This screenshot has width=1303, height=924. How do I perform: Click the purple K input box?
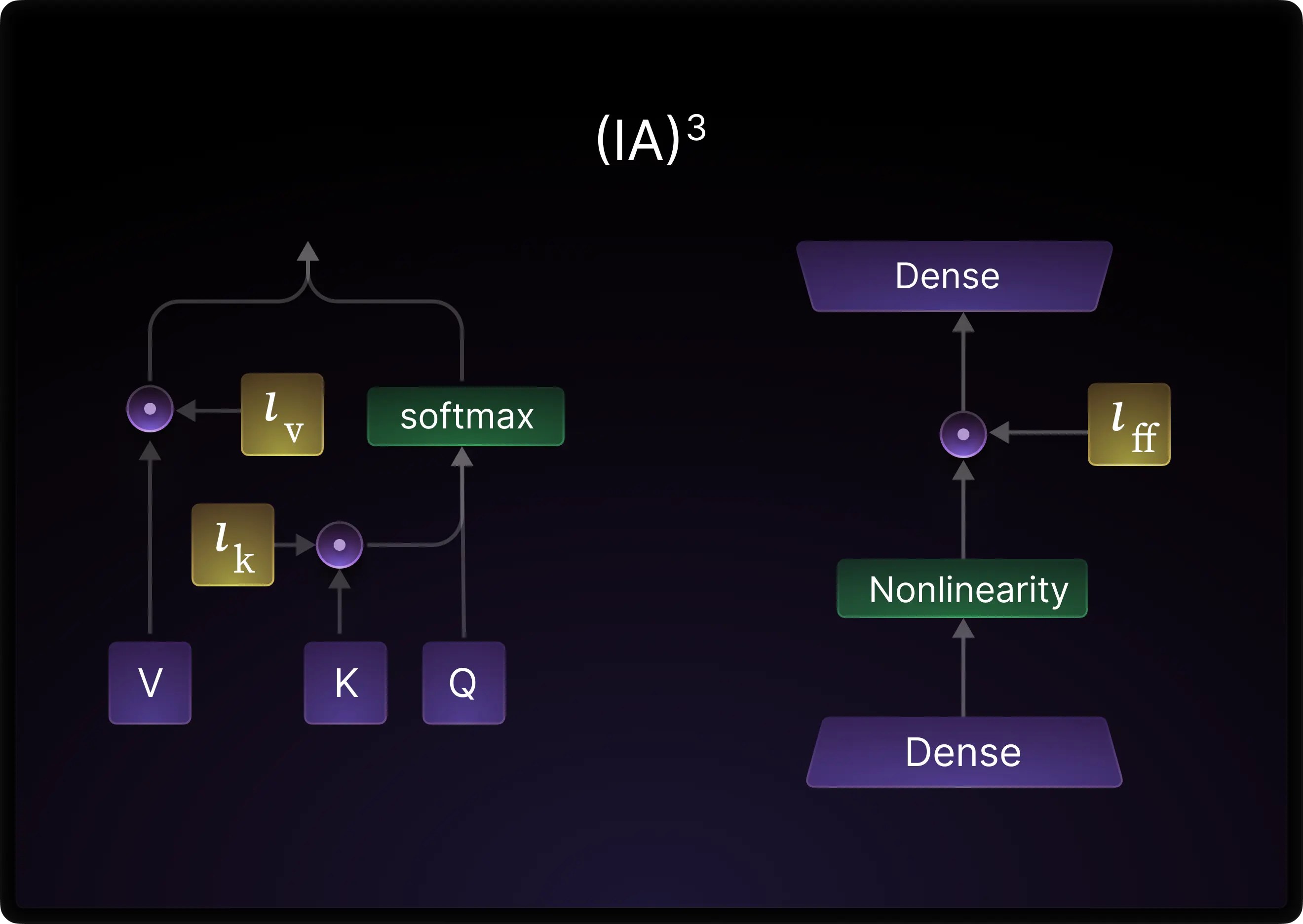click(x=345, y=682)
